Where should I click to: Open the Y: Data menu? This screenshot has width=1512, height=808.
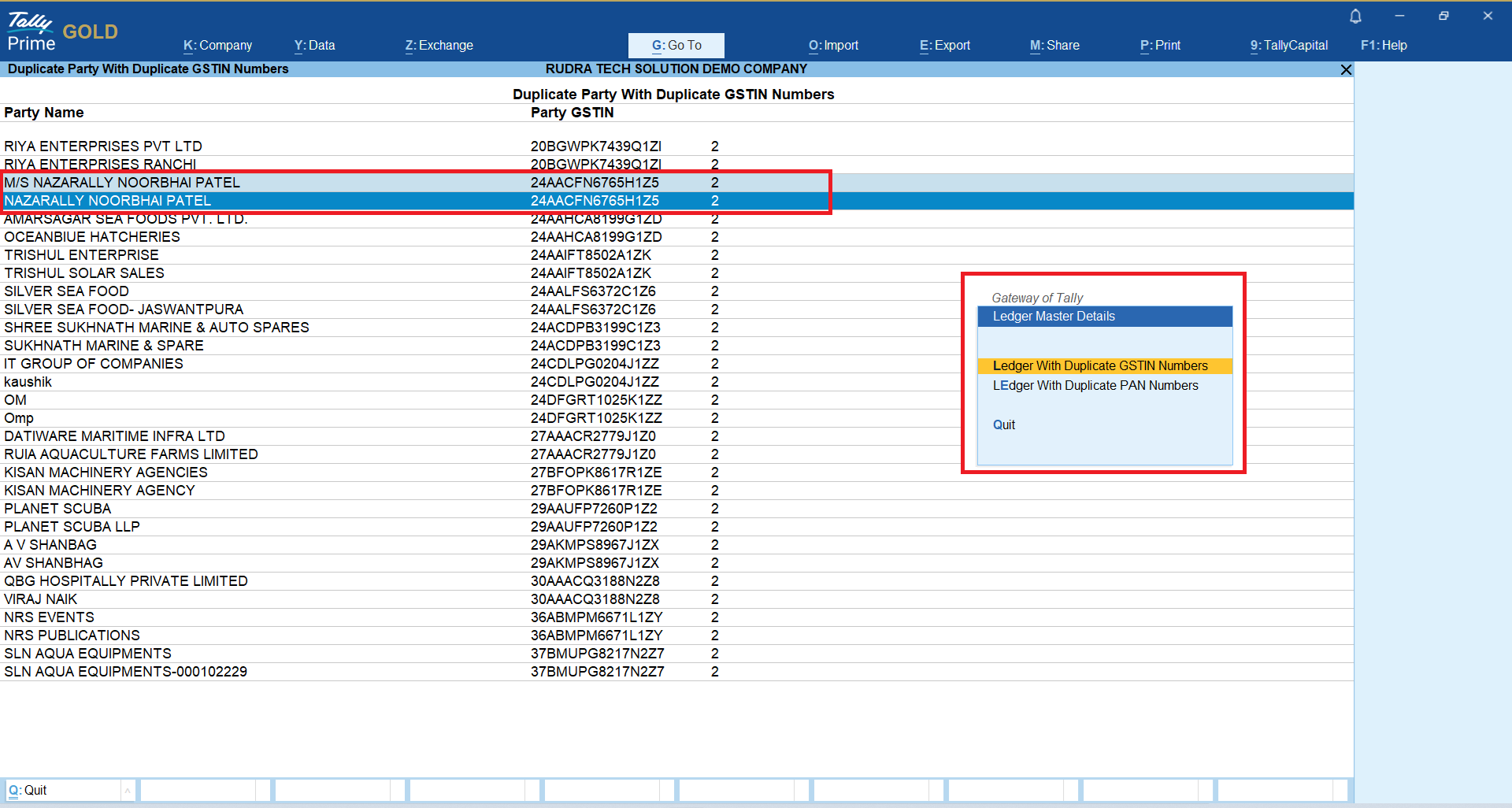[x=314, y=46]
